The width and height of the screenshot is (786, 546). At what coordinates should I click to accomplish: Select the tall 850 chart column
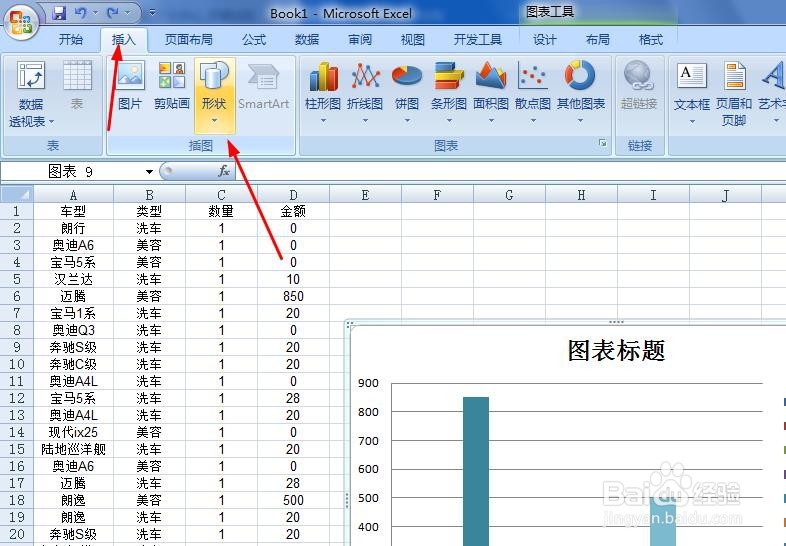(476, 471)
